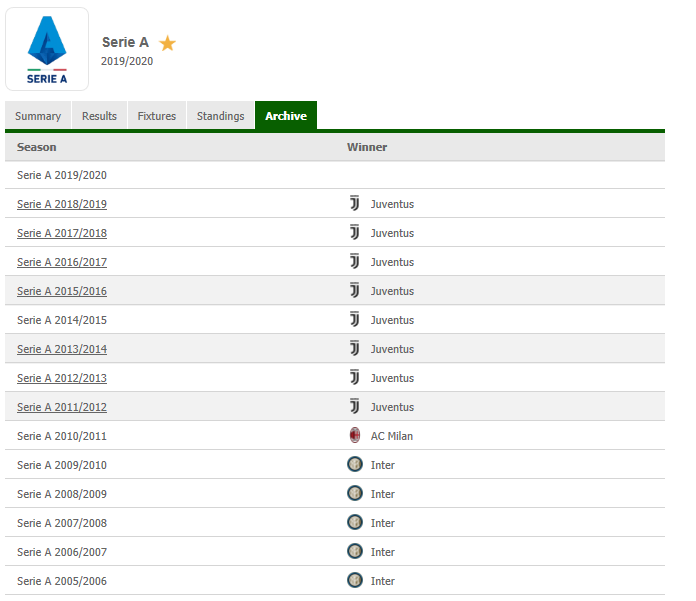Open the Summary tab

38,116
